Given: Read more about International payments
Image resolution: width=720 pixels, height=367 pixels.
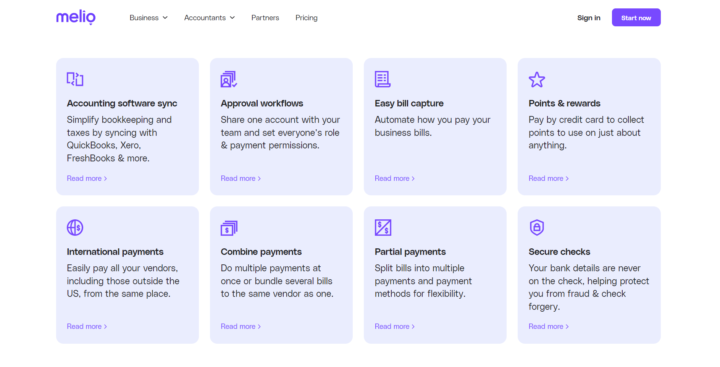Looking at the screenshot, I should click(x=87, y=326).
